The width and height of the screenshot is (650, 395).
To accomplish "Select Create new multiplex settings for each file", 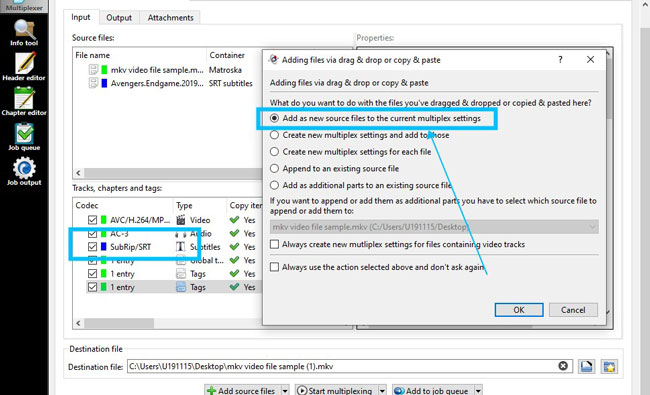I will click(274, 152).
